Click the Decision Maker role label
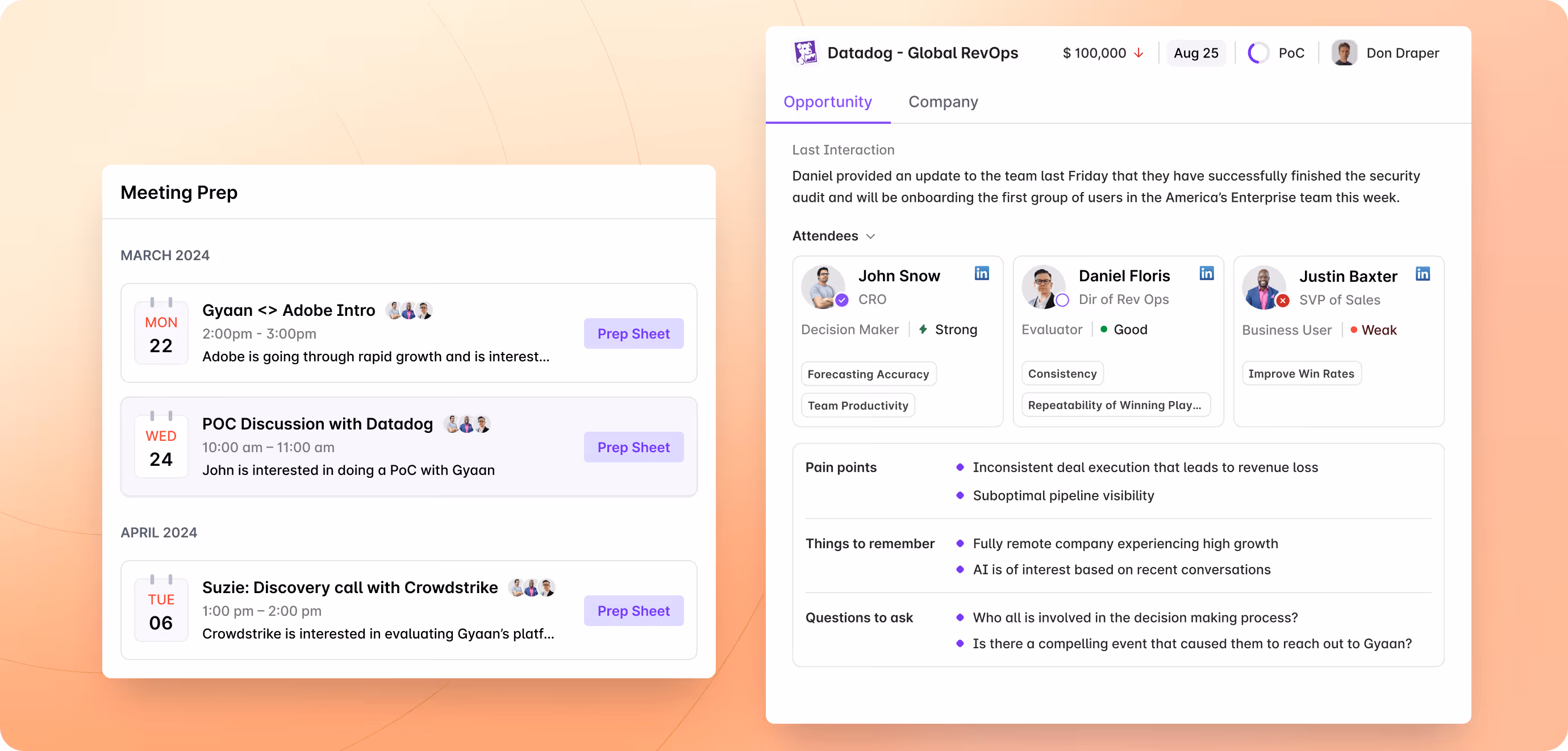Screen dimensions: 1568x751 849,329
